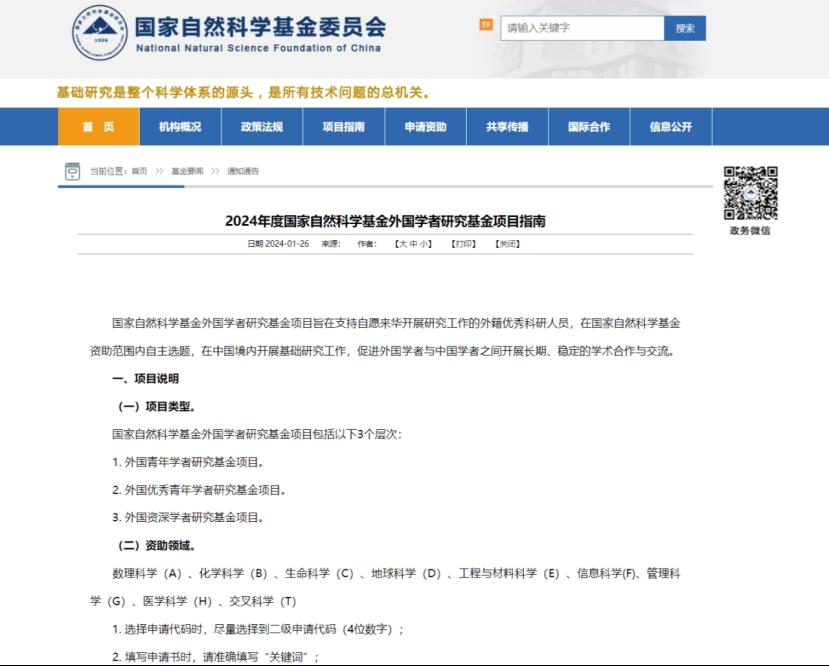Follow the 基金要闻 breadcrumb link
The height and width of the screenshot is (666, 829).
(x=187, y=172)
